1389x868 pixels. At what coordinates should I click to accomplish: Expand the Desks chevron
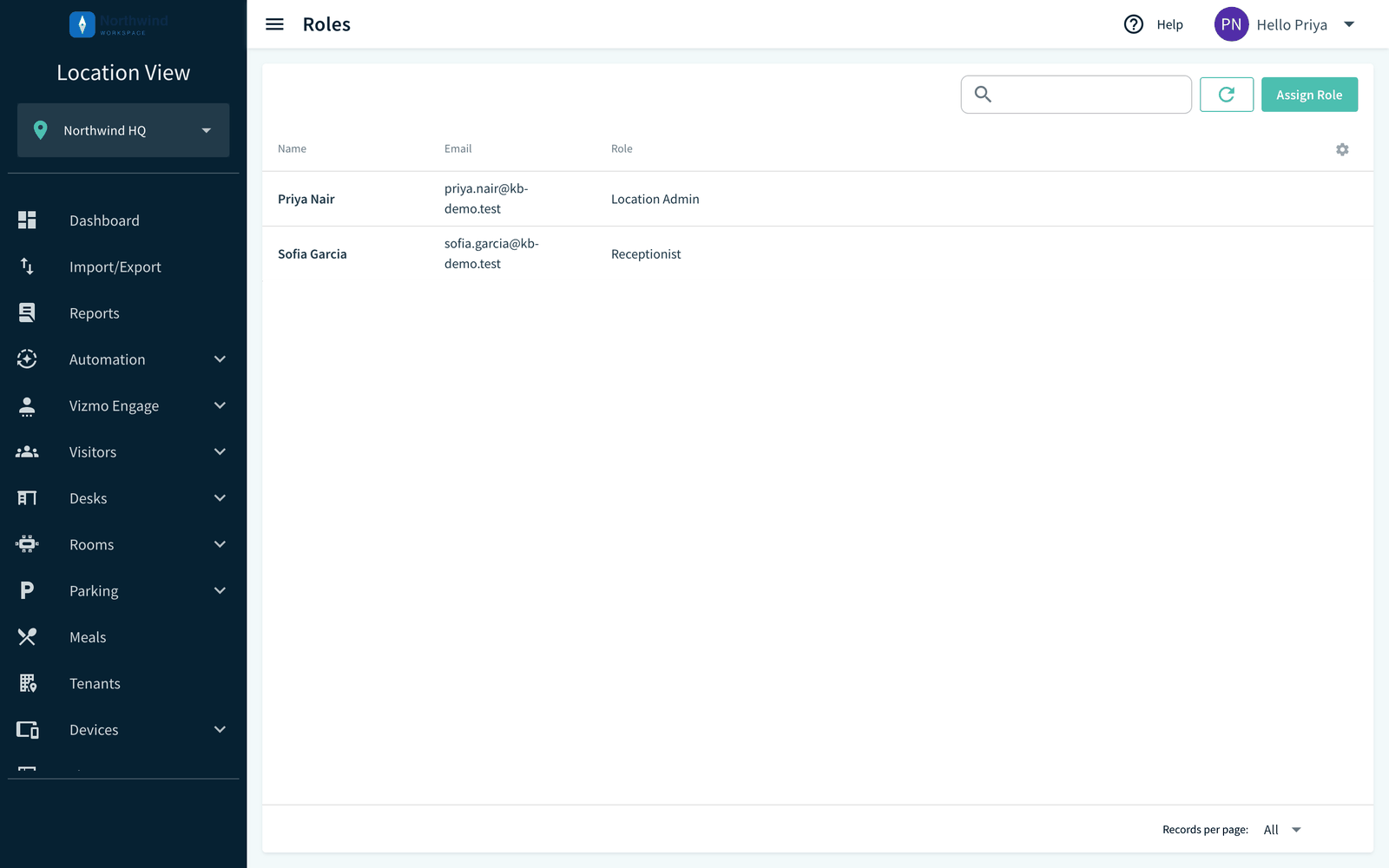pos(220,498)
